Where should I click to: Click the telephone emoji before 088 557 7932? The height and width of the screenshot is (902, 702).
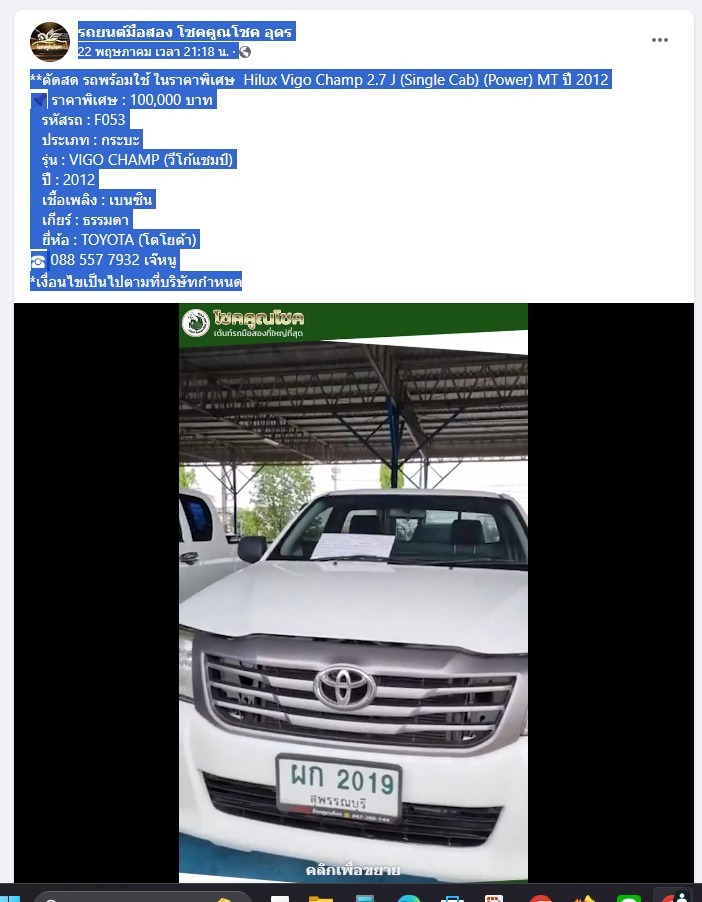(x=38, y=261)
